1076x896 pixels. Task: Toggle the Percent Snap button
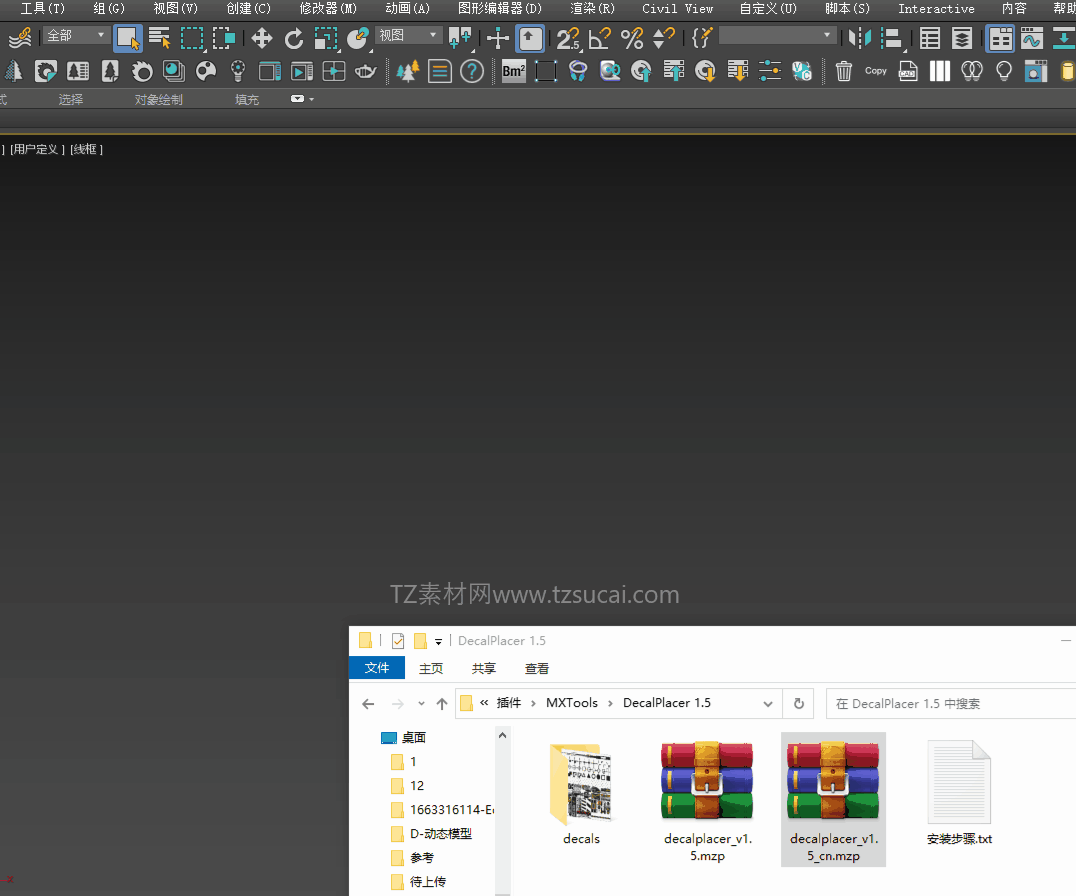[632, 39]
